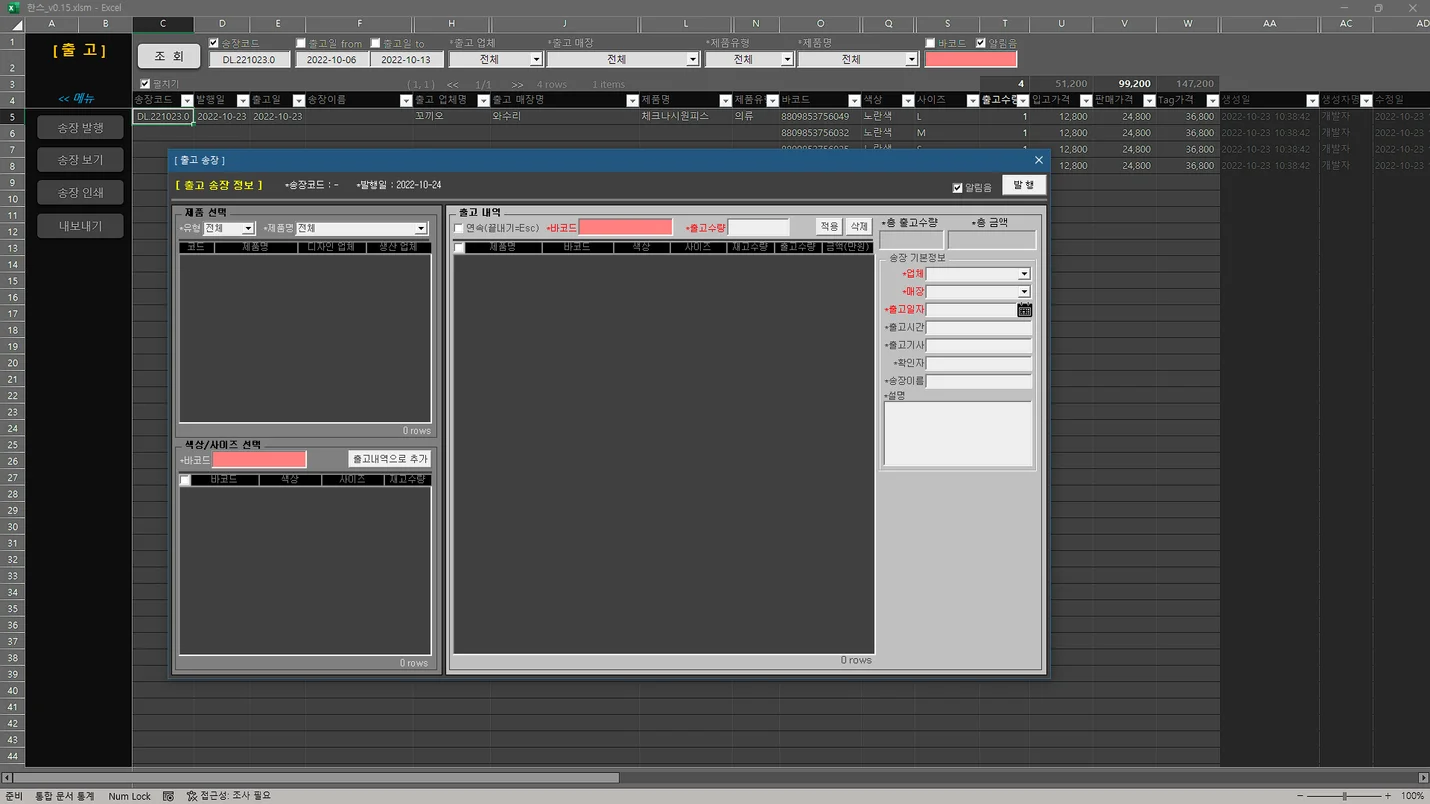Click the 설명 text area
Screen dimensions: 1430x804
(958, 434)
